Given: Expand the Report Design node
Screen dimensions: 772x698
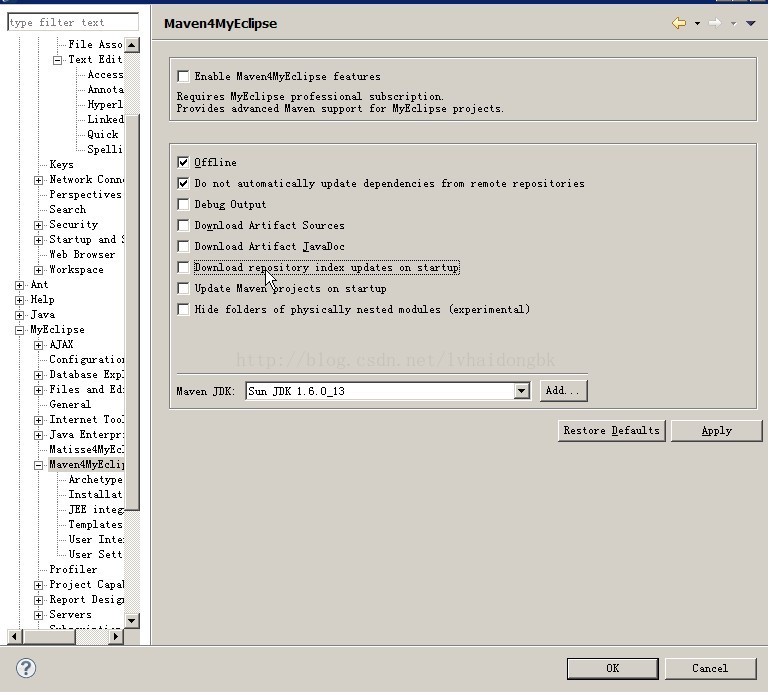Looking at the screenshot, I should 38,601.
